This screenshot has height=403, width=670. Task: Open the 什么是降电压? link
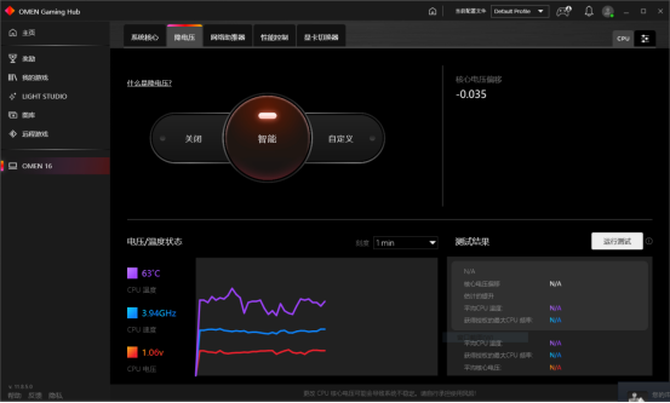[149, 83]
